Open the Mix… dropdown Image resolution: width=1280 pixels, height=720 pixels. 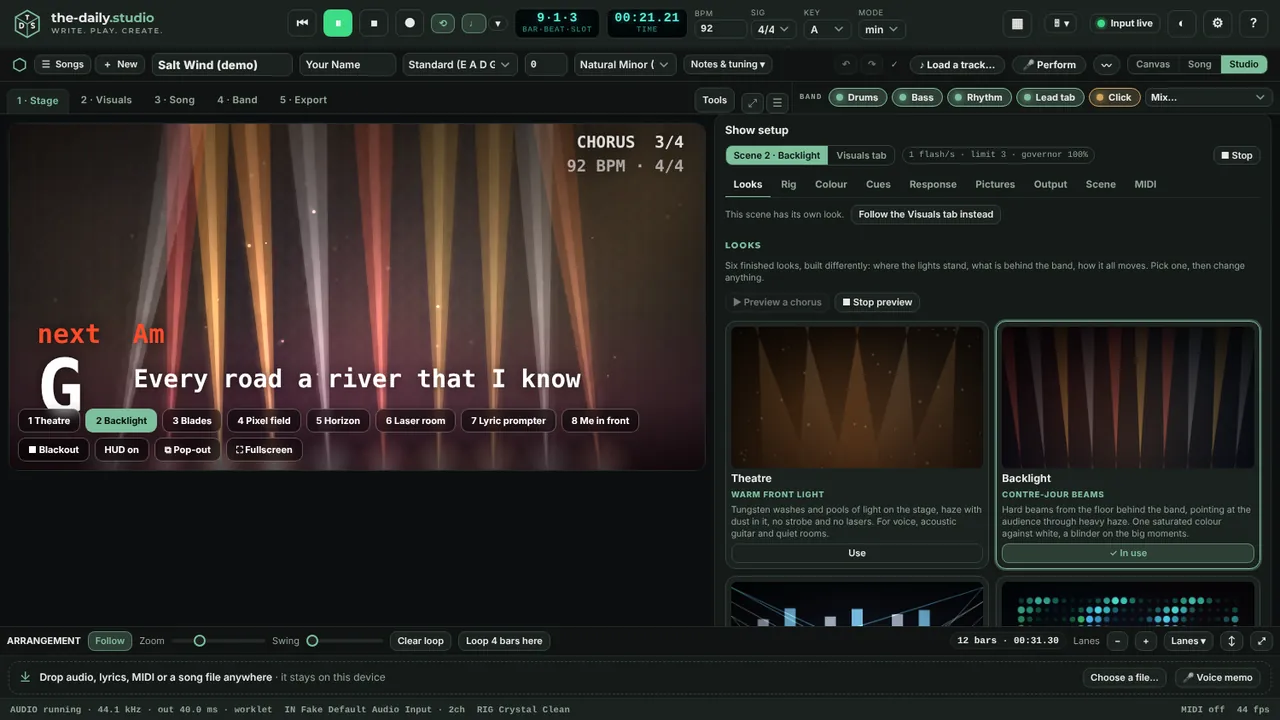(x=1208, y=97)
